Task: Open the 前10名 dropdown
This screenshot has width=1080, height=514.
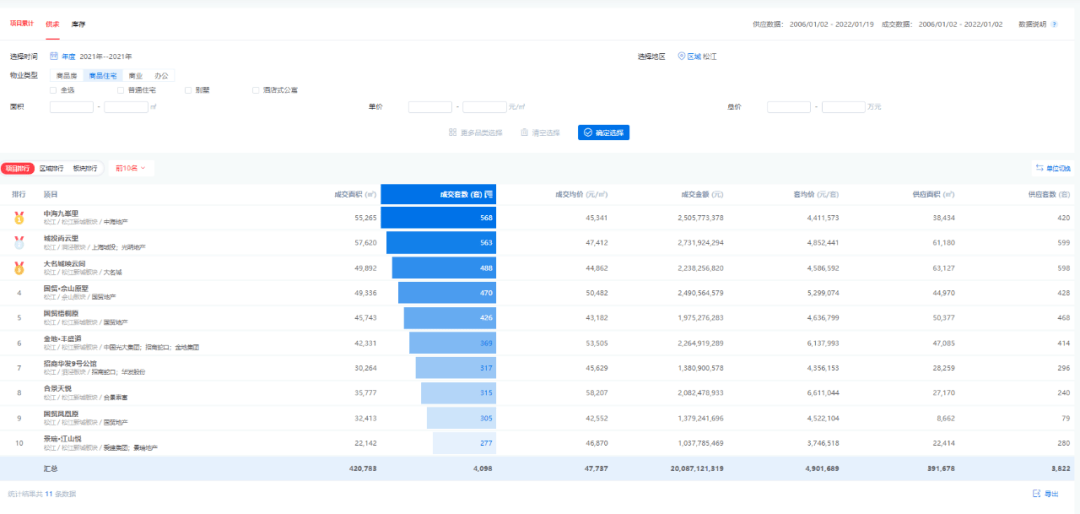Action: click(131, 168)
